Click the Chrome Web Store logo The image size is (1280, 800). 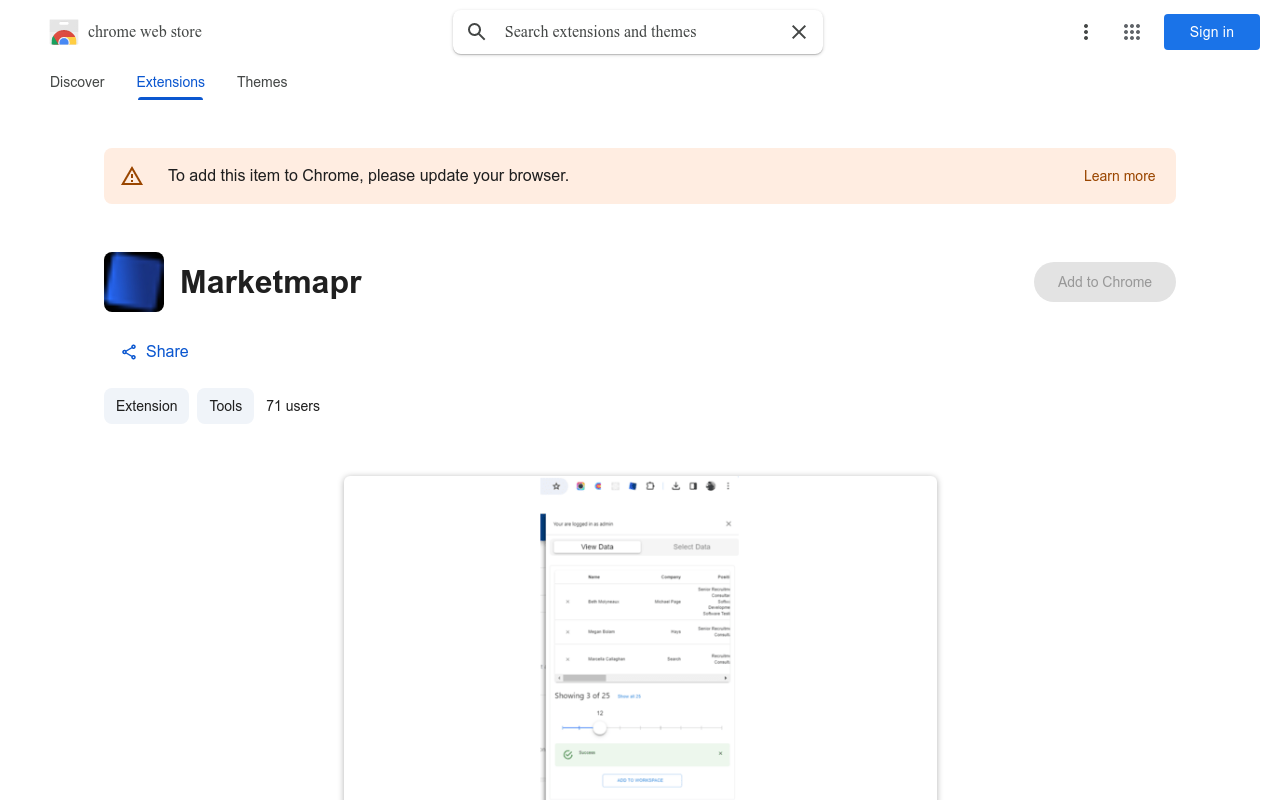click(64, 32)
